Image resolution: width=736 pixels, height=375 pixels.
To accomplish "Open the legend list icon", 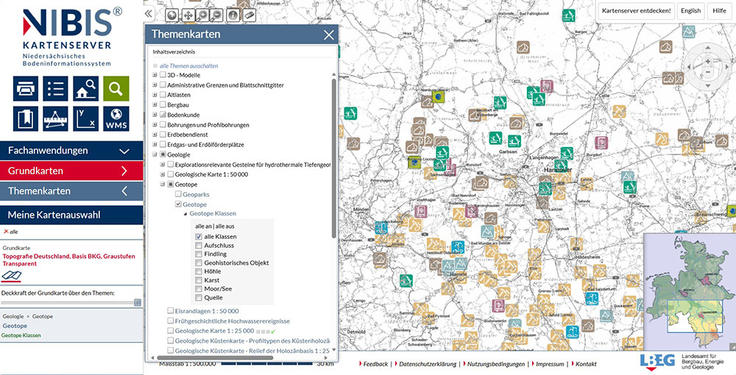I will tap(55, 88).
